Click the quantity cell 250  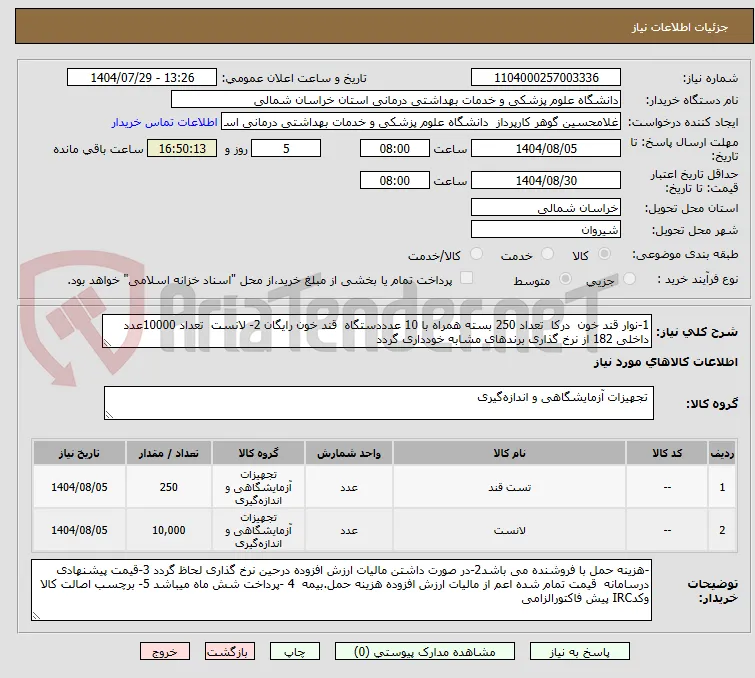pyautogui.click(x=169, y=487)
